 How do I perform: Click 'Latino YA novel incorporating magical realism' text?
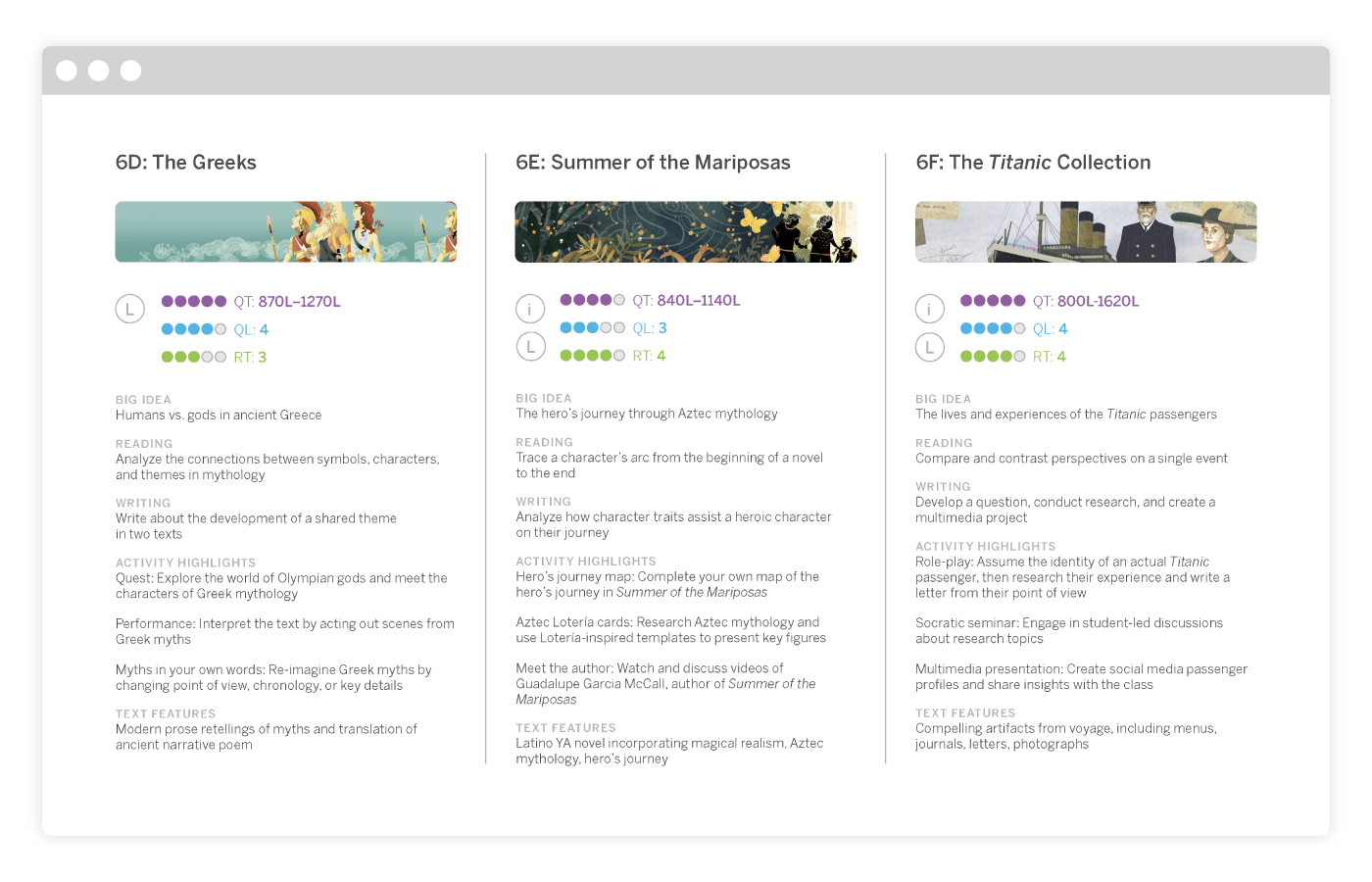click(669, 751)
